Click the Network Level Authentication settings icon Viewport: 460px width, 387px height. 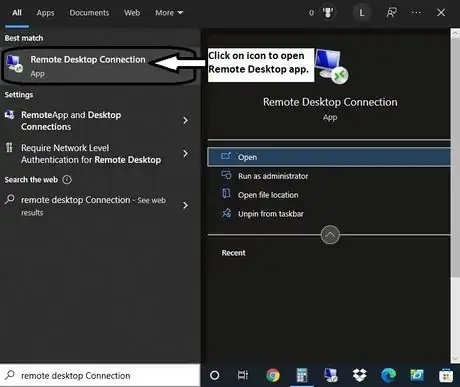click(9, 147)
